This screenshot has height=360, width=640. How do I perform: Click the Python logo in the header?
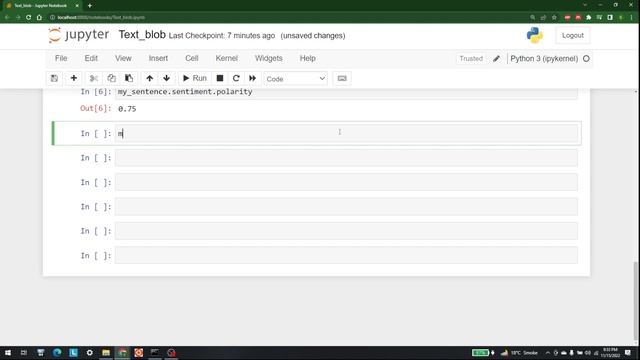(534, 35)
